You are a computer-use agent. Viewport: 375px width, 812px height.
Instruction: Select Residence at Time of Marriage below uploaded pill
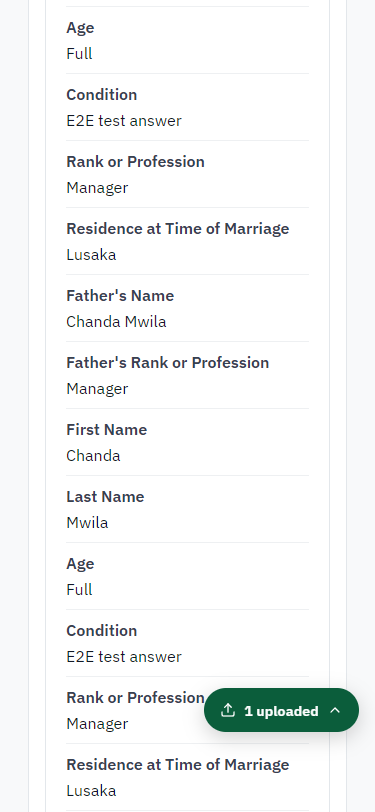(x=178, y=765)
